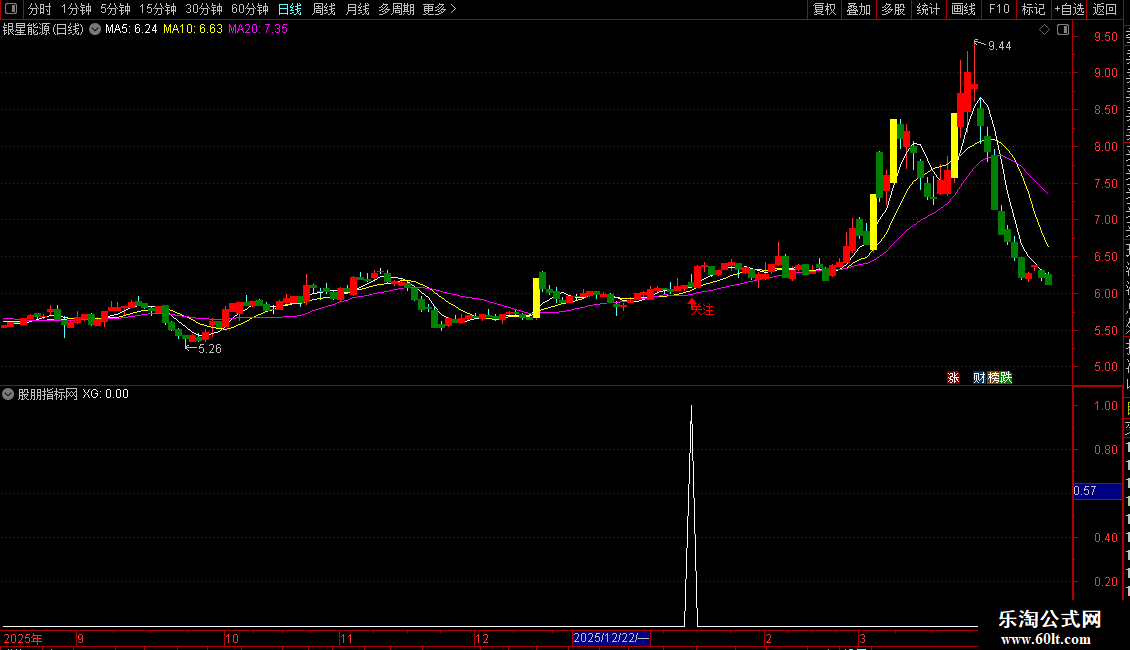Open 多股 multi-stock view

tap(893, 9)
